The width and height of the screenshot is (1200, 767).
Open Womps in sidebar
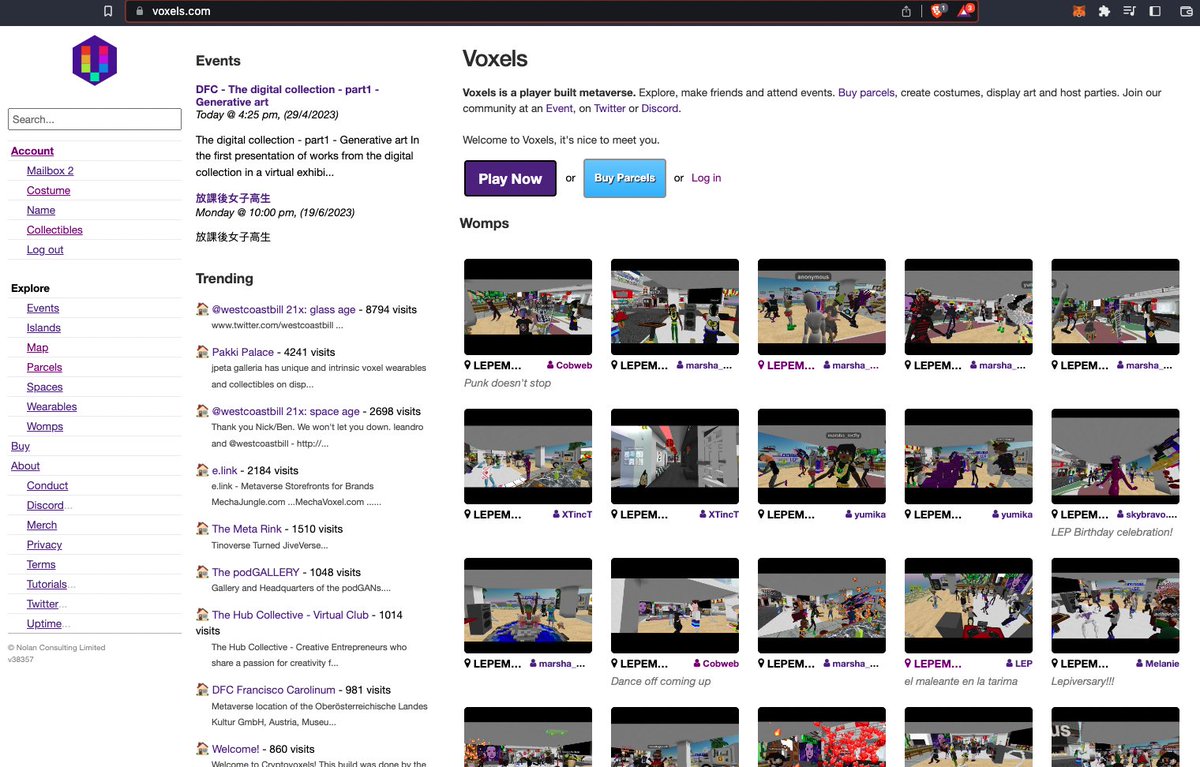(x=45, y=426)
